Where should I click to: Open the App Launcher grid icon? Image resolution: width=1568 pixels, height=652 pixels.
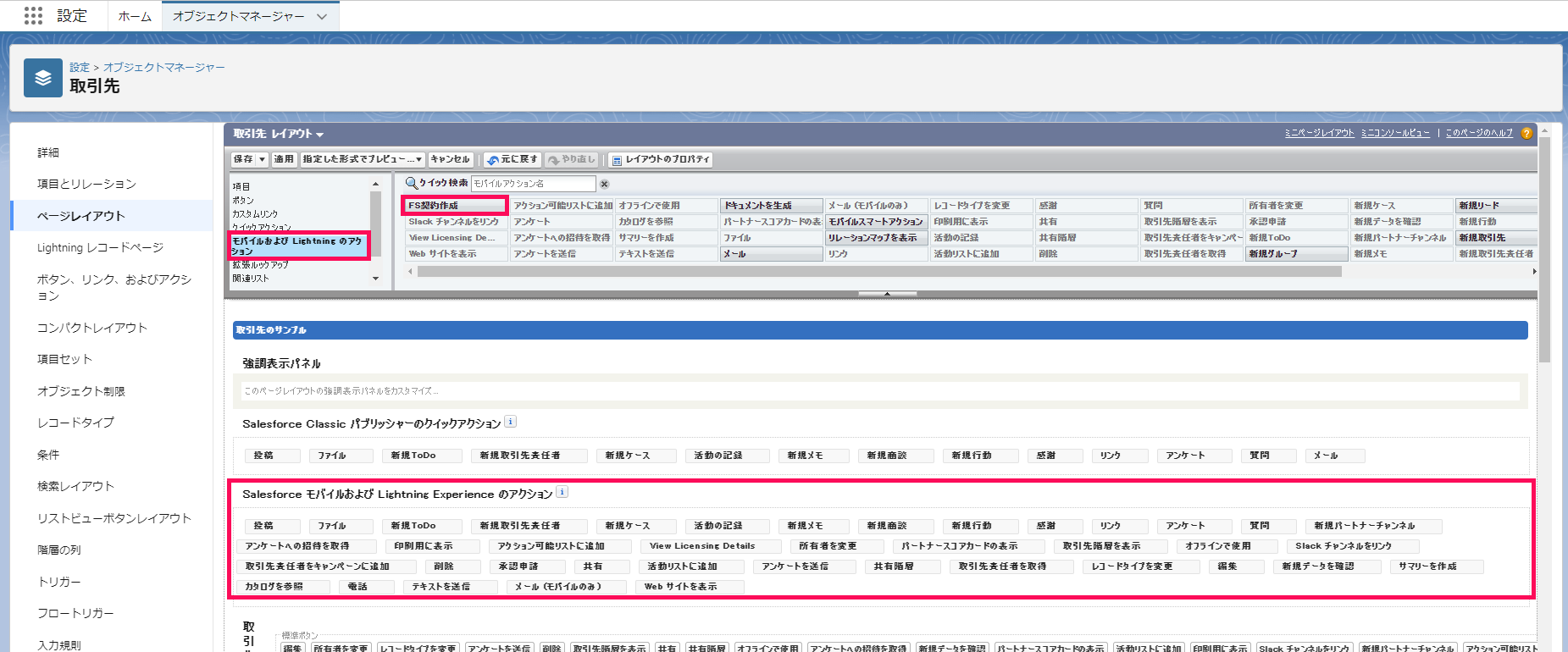[x=33, y=15]
